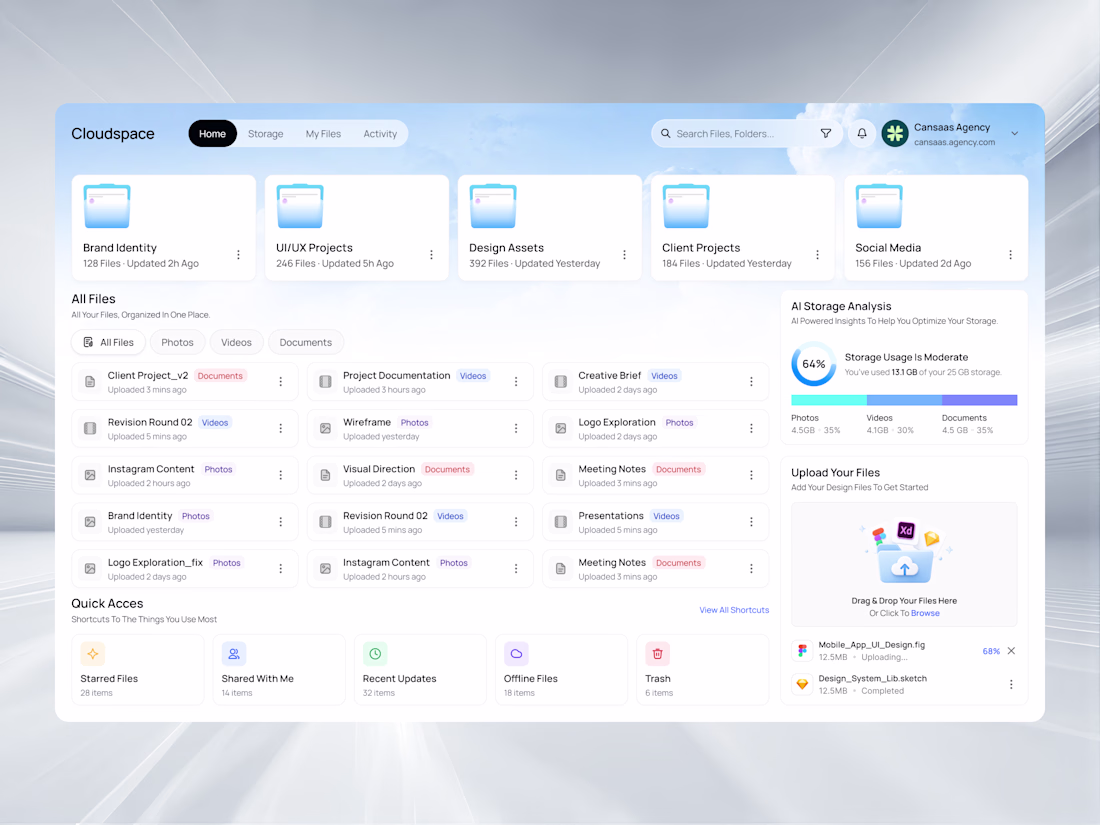Open the Brand Identity folder options menu
The image size is (1100, 825).
[x=239, y=255]
